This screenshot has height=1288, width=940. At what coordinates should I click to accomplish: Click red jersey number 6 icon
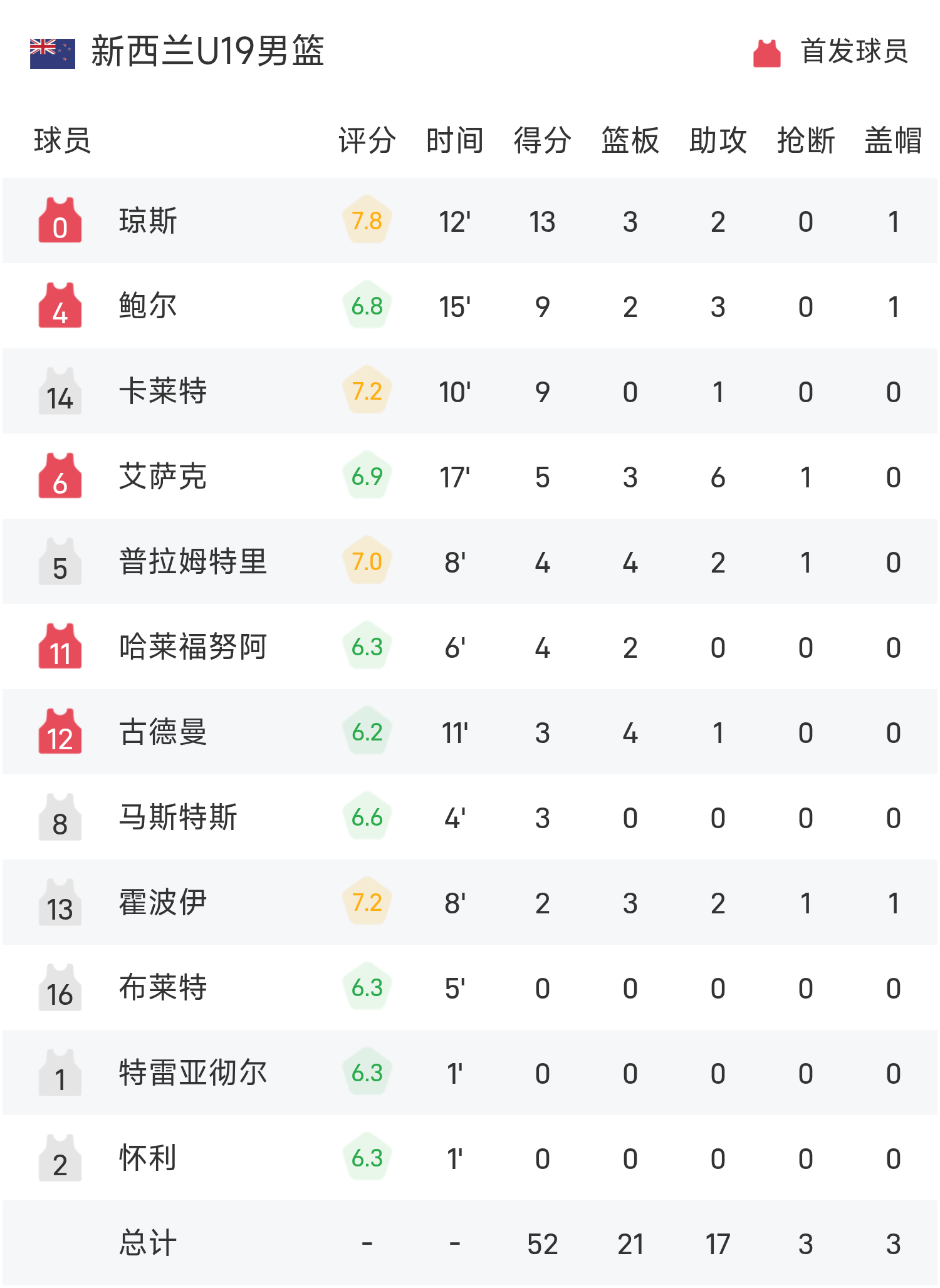[x=60, y=476]
